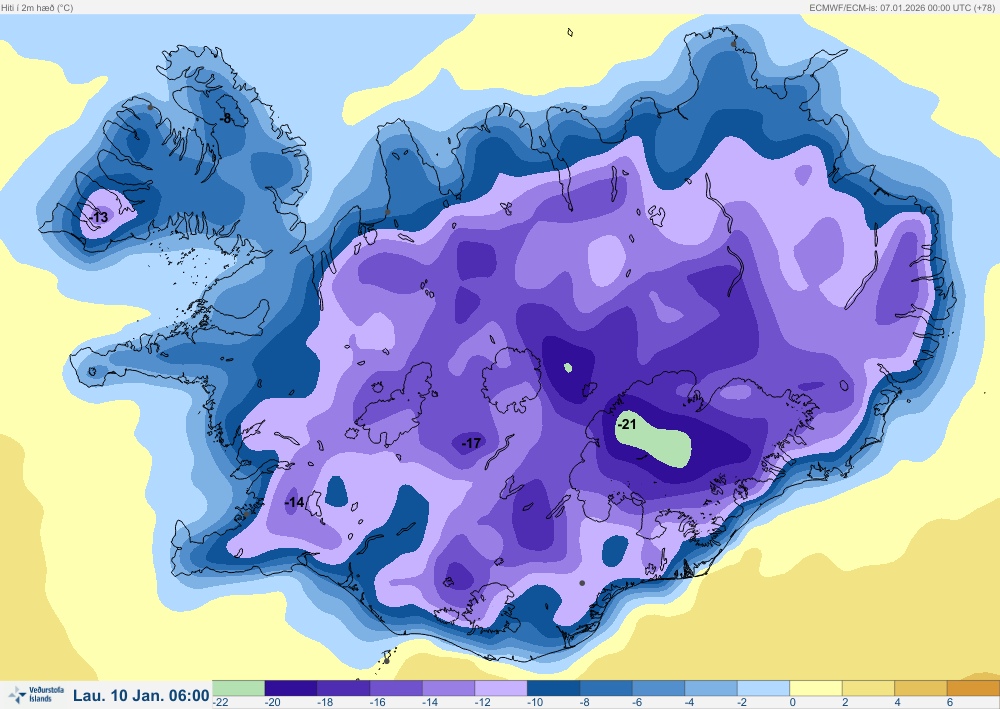Viewport: 1000px width, 709px height.
Task: Click the -13 label on the western peninsula
Action: pos(99,217)
